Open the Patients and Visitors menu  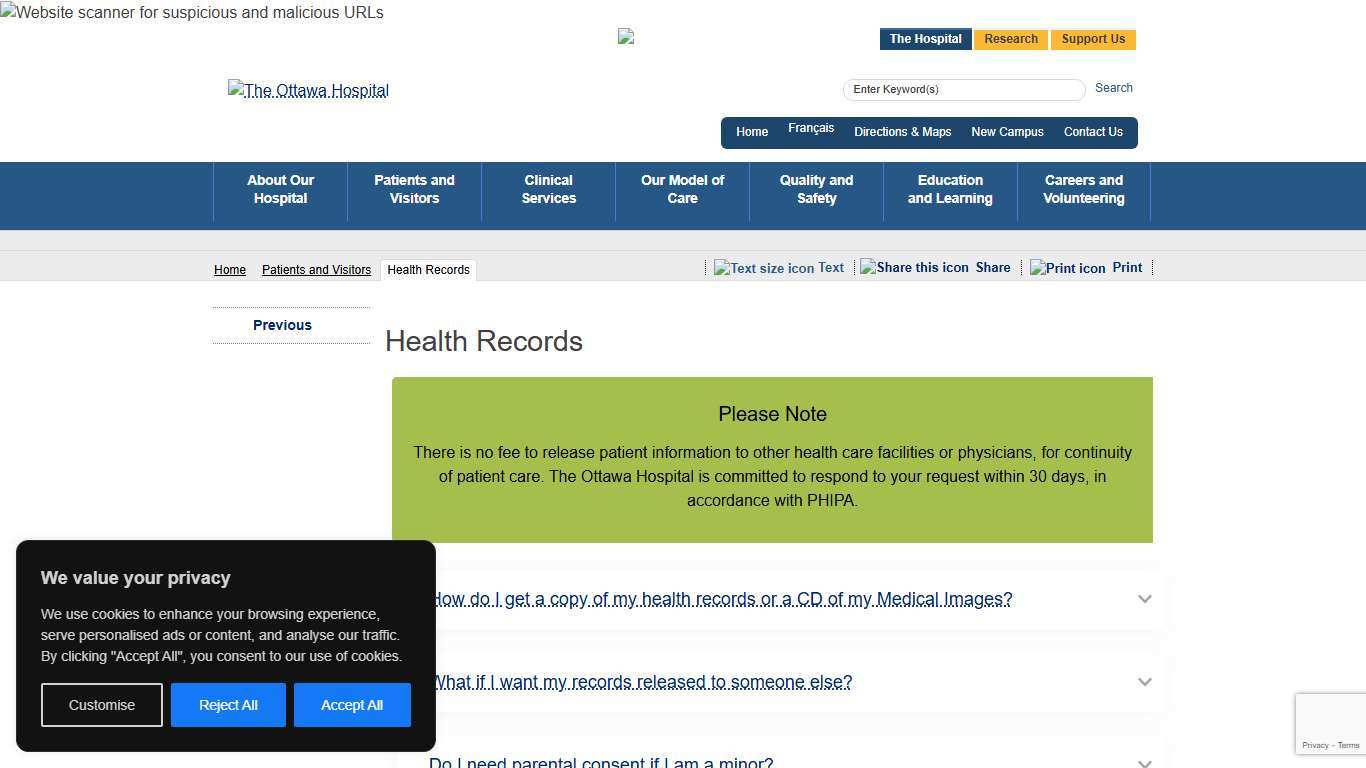(414, 190)
